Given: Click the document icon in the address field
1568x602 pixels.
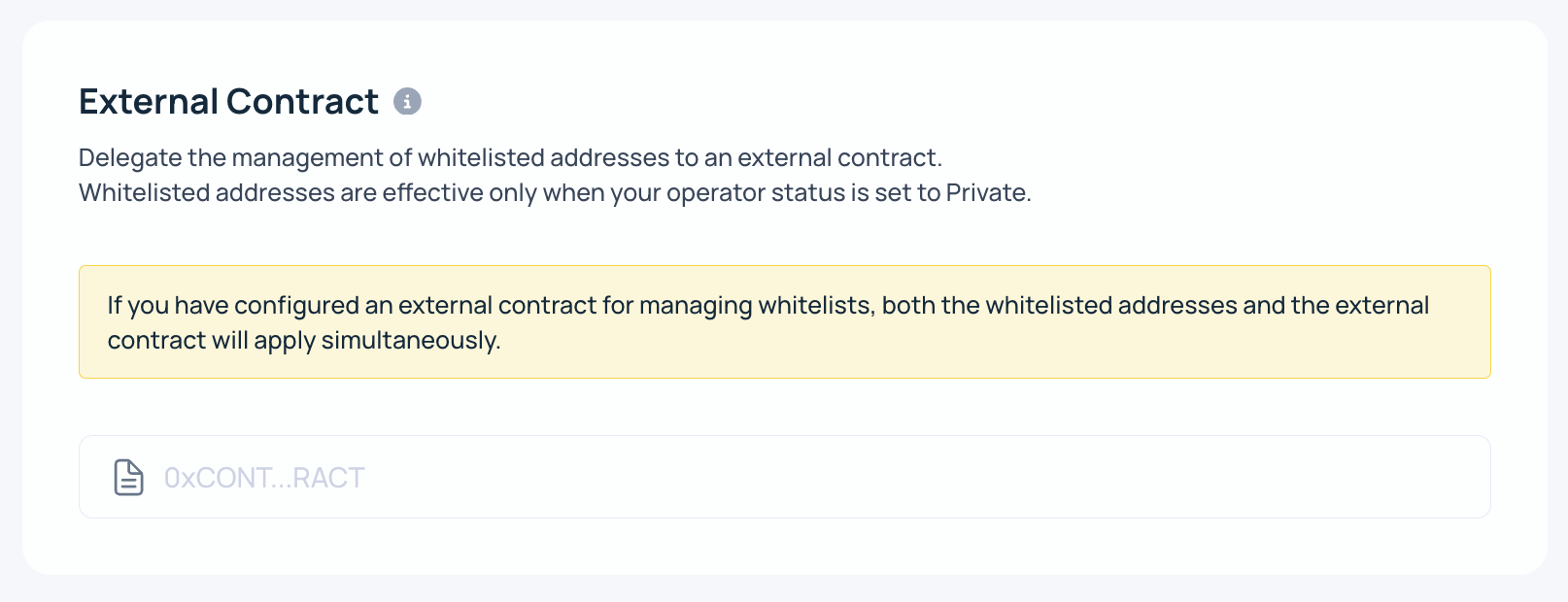Looking at the screenshot, I should tap(129, 478).
